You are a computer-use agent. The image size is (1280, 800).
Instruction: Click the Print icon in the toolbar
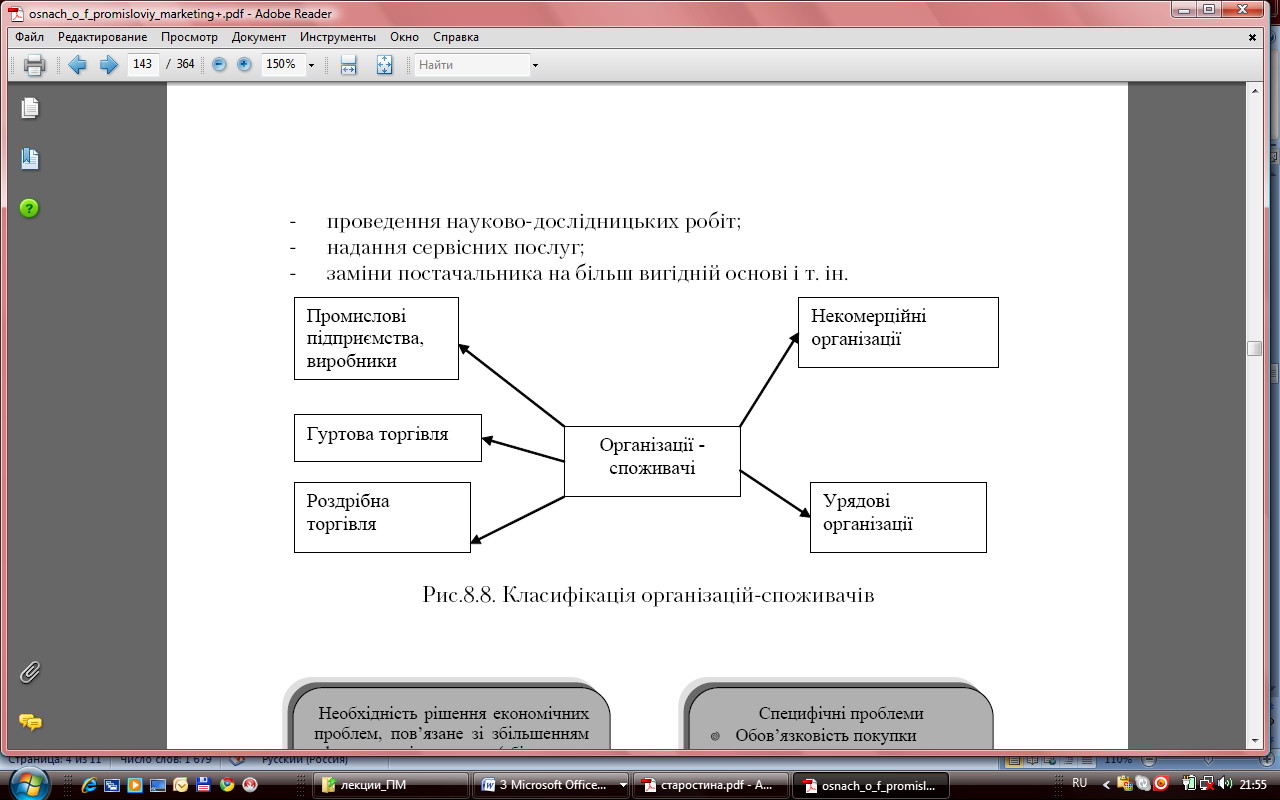coord(34,65)
